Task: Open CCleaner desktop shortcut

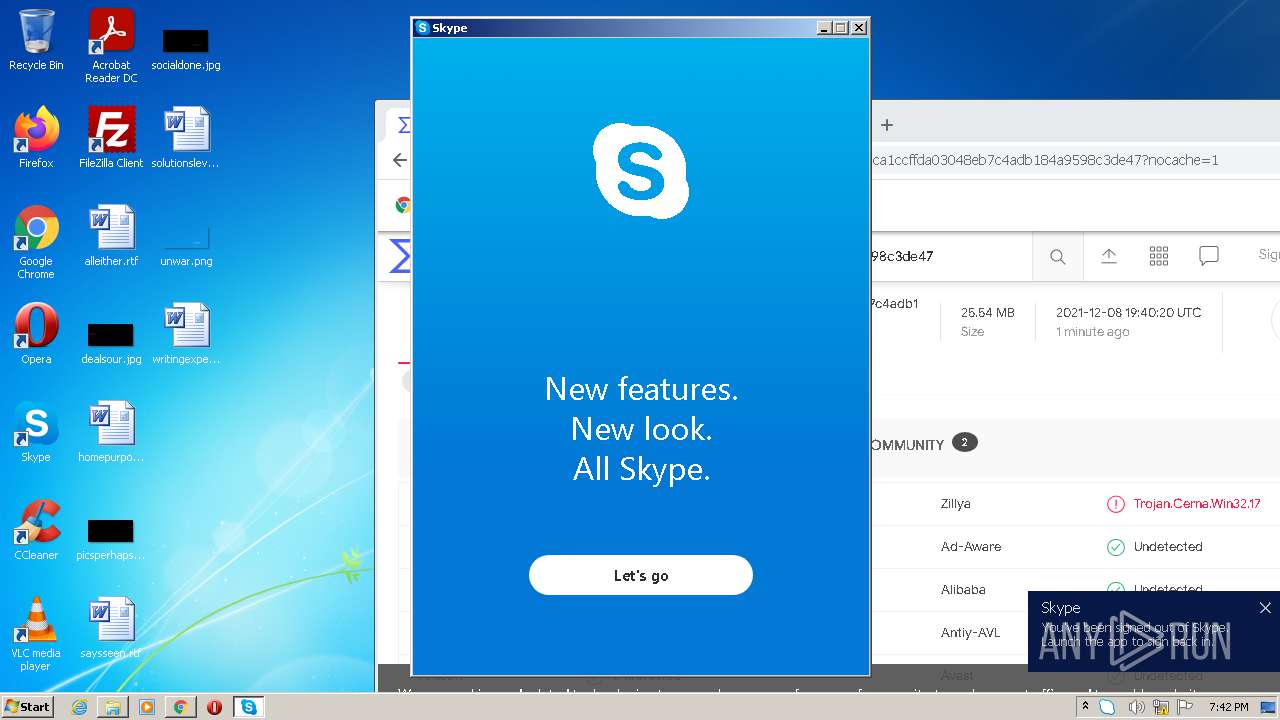Action: [x=36, y=530]
